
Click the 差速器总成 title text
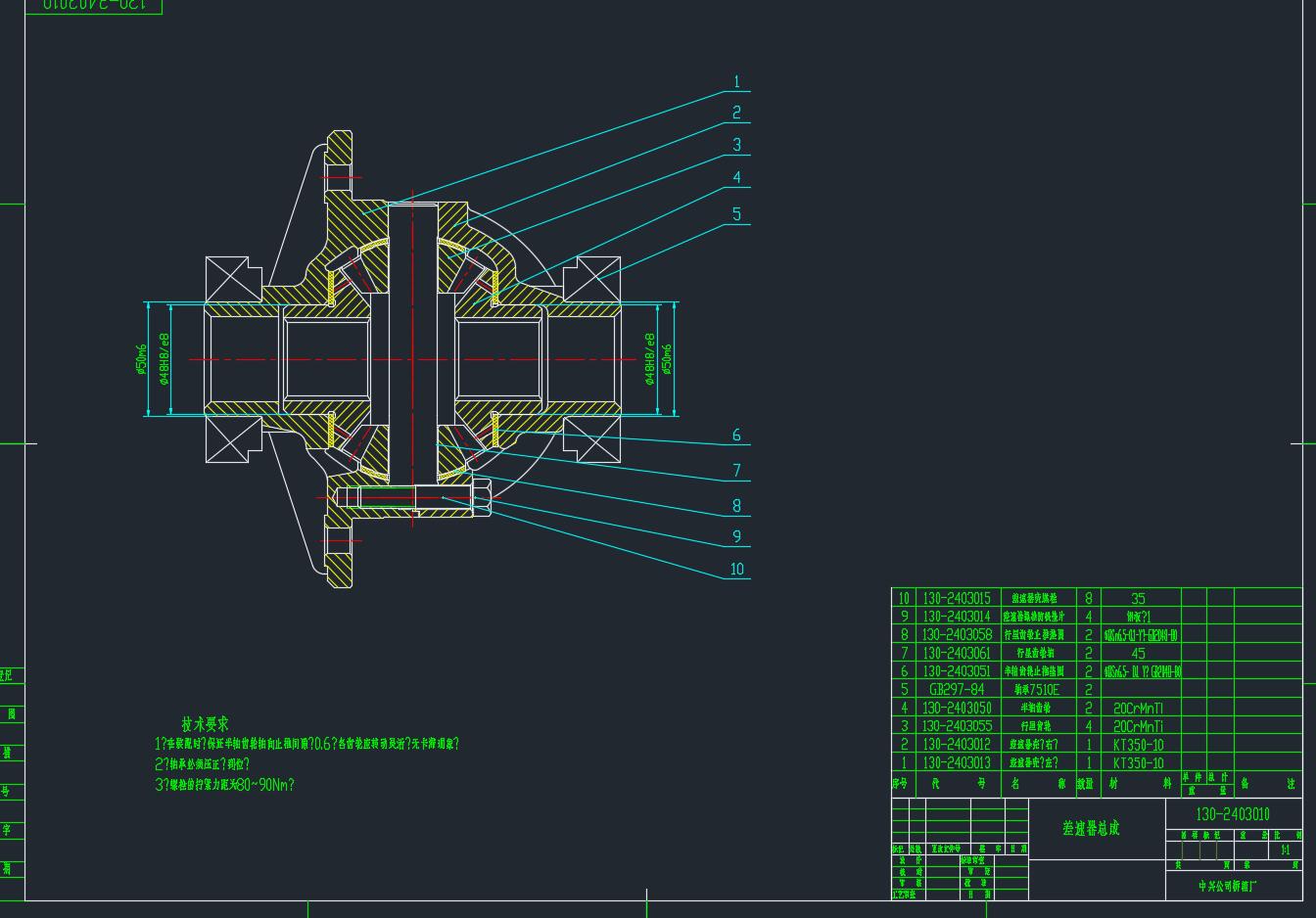pyautogui.click(x=1091, y=828)
